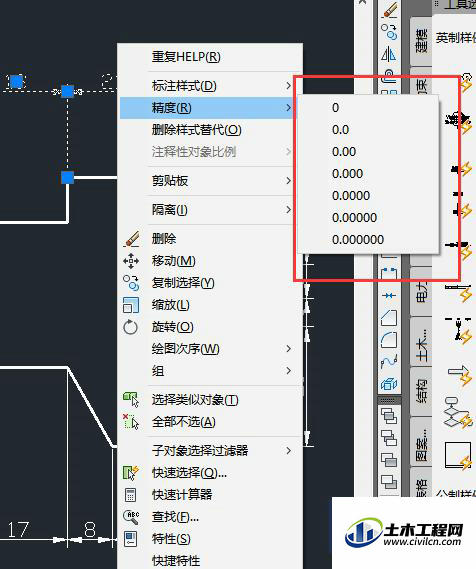Expand the 隔离(I) submenu
This screenshot has height=569, width=476.
coord(211,210)
